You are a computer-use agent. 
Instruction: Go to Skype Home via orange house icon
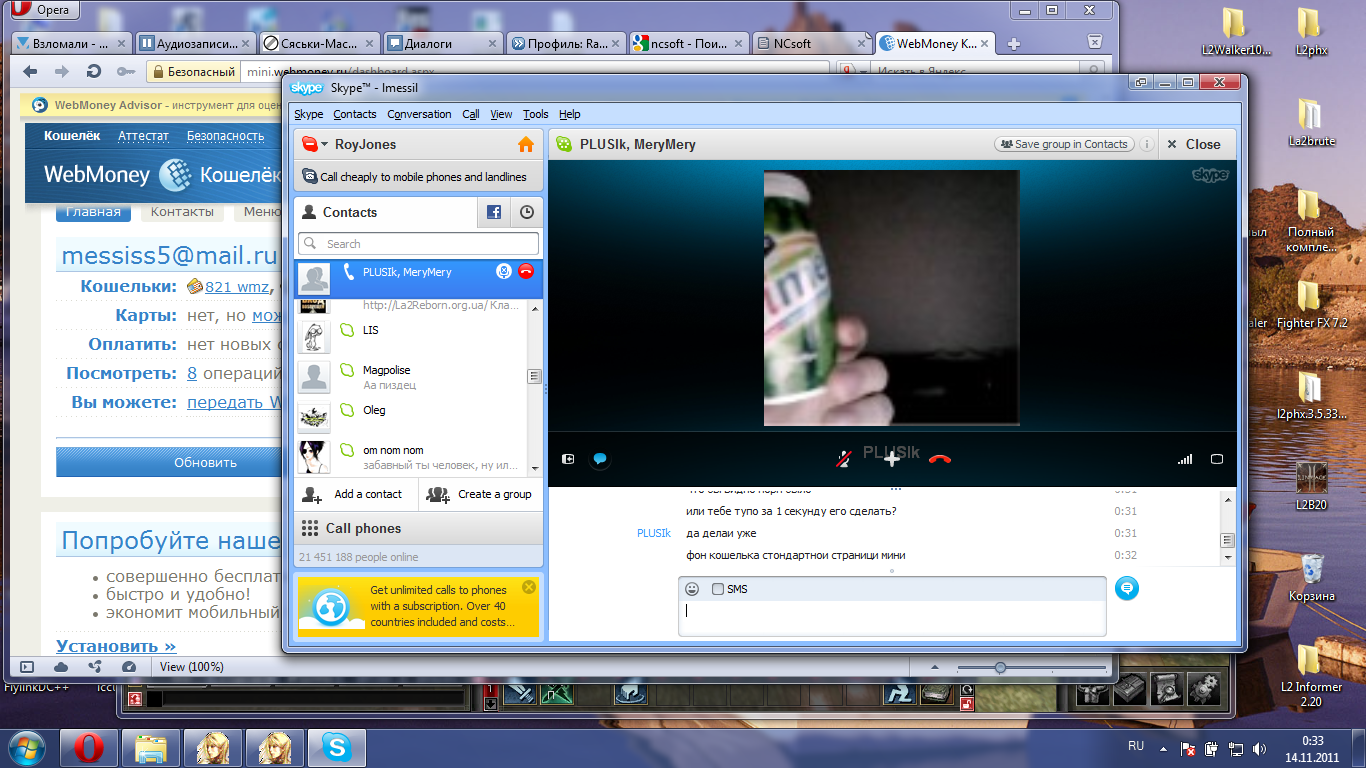526,144
